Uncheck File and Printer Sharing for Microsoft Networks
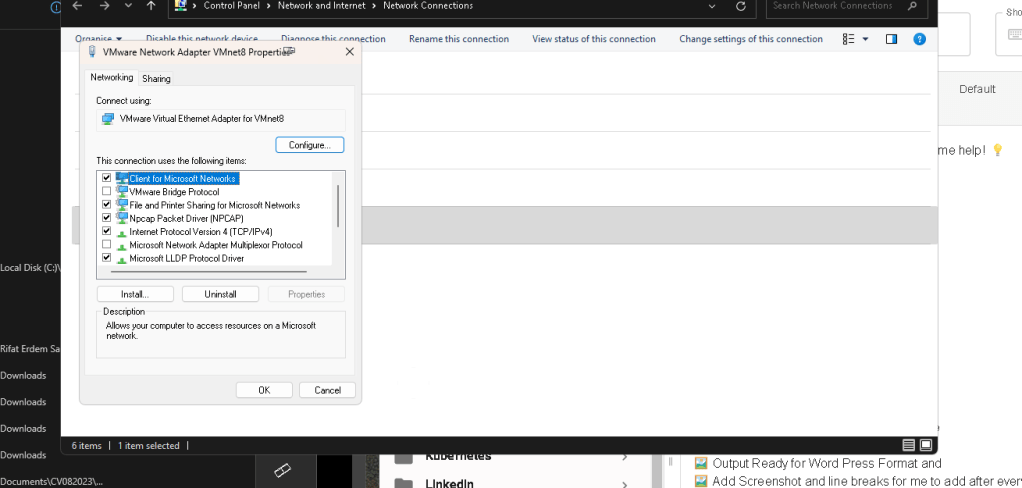Screen dimensions: 1022x488 [107, 205]
